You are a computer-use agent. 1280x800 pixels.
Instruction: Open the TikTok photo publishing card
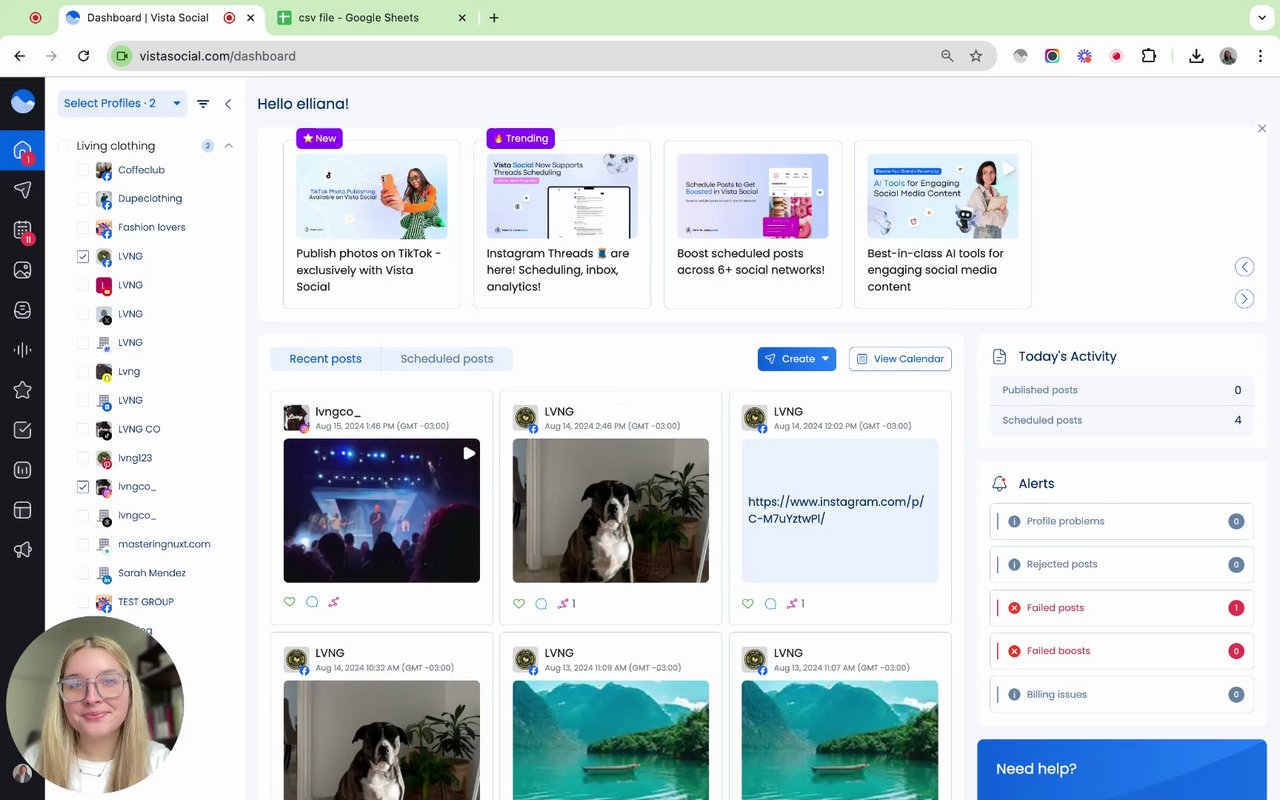click(x=372, y=224)
